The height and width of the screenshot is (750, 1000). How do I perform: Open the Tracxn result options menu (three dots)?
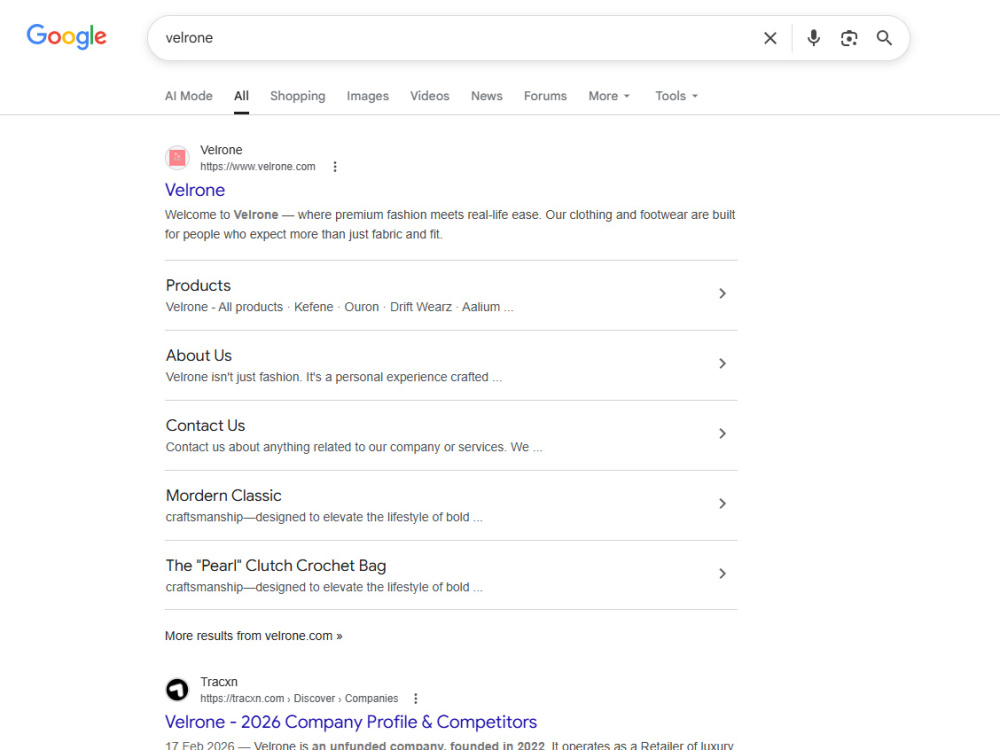pos(416,698)
